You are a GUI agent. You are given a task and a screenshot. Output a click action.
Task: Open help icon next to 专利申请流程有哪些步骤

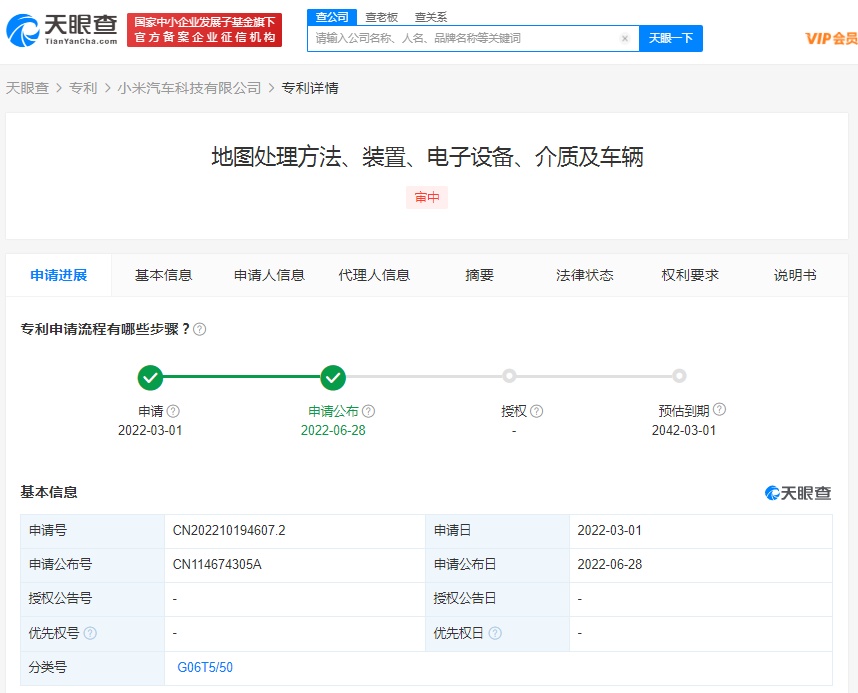coord(200,329)
